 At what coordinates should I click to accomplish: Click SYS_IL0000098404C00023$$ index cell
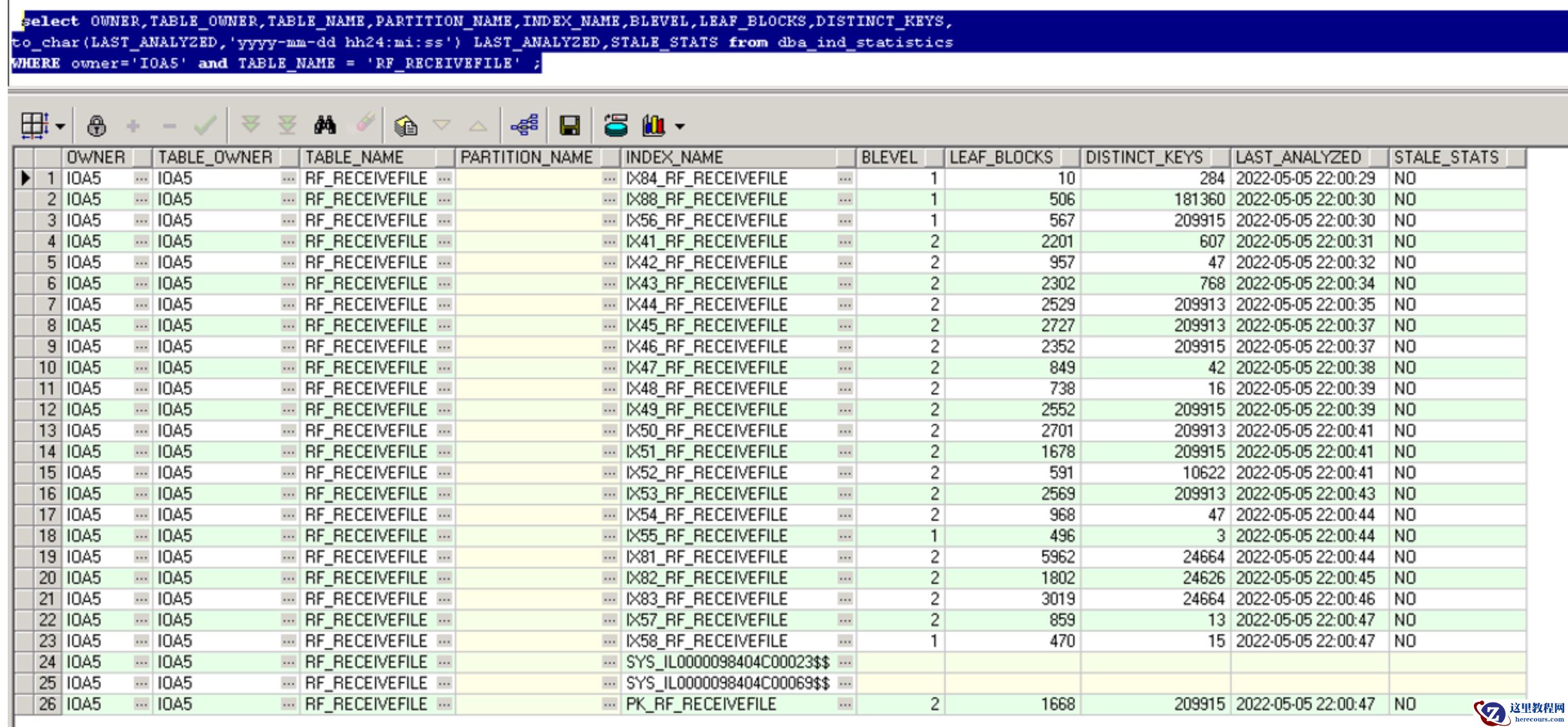[x=727, y=663]
